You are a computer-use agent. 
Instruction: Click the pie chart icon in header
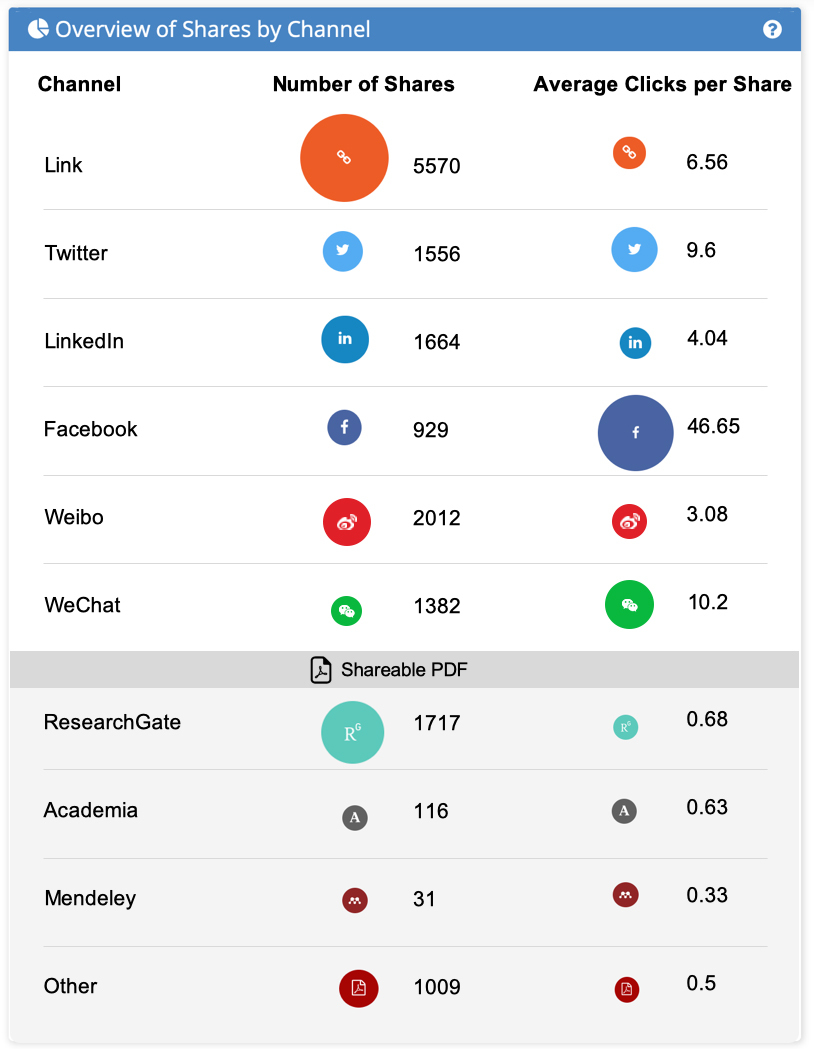coord(38,29)
